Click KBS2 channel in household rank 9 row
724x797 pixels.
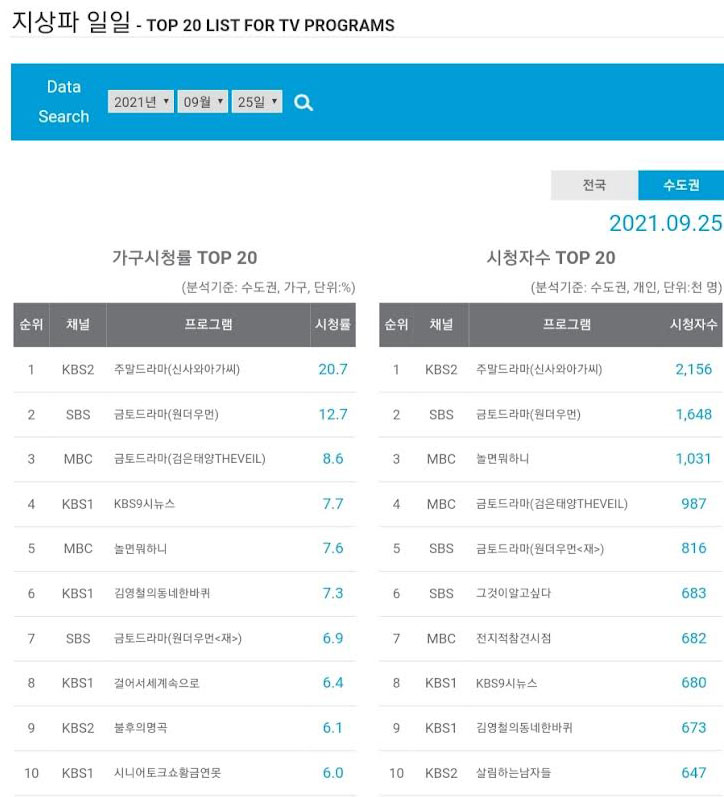point(78,728)
